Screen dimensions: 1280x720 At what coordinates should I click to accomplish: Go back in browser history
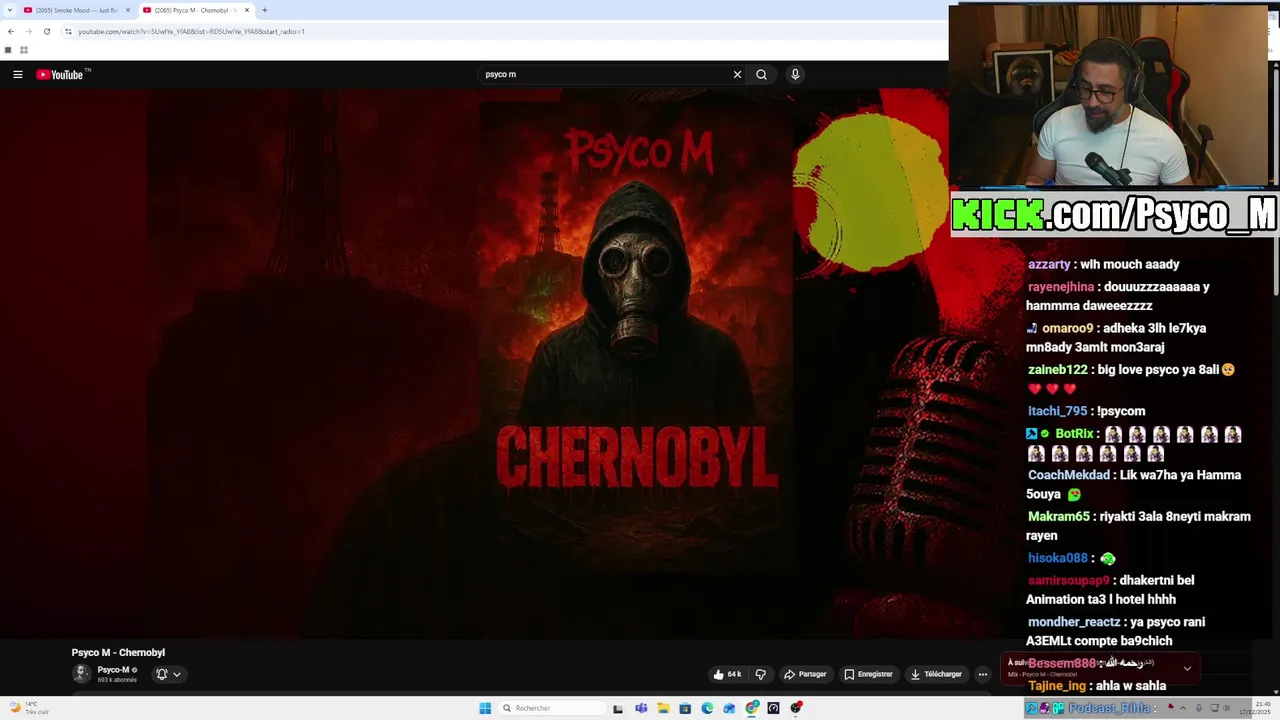(x=10, y=31)
